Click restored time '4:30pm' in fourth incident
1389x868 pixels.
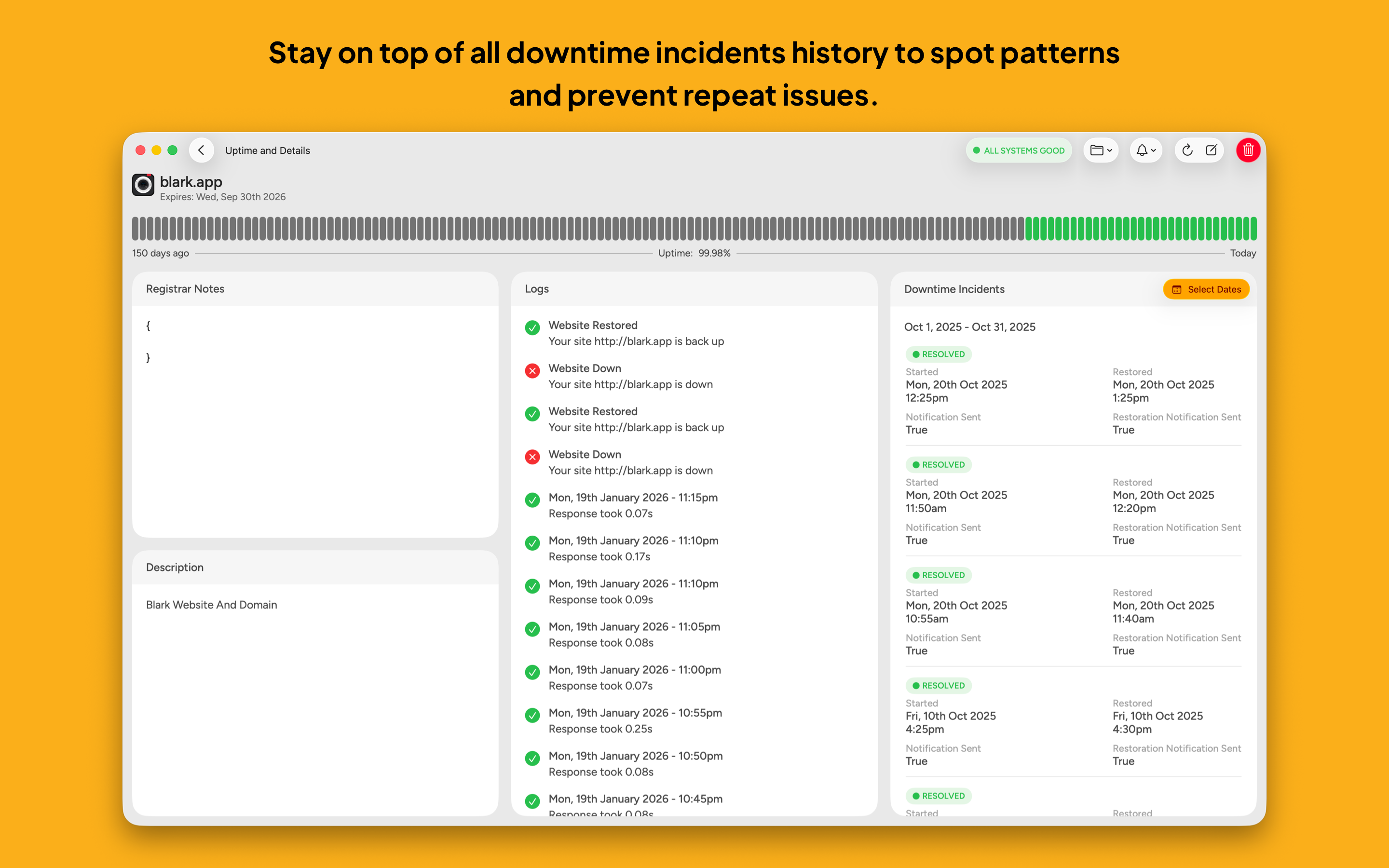tap(1132, 729)
